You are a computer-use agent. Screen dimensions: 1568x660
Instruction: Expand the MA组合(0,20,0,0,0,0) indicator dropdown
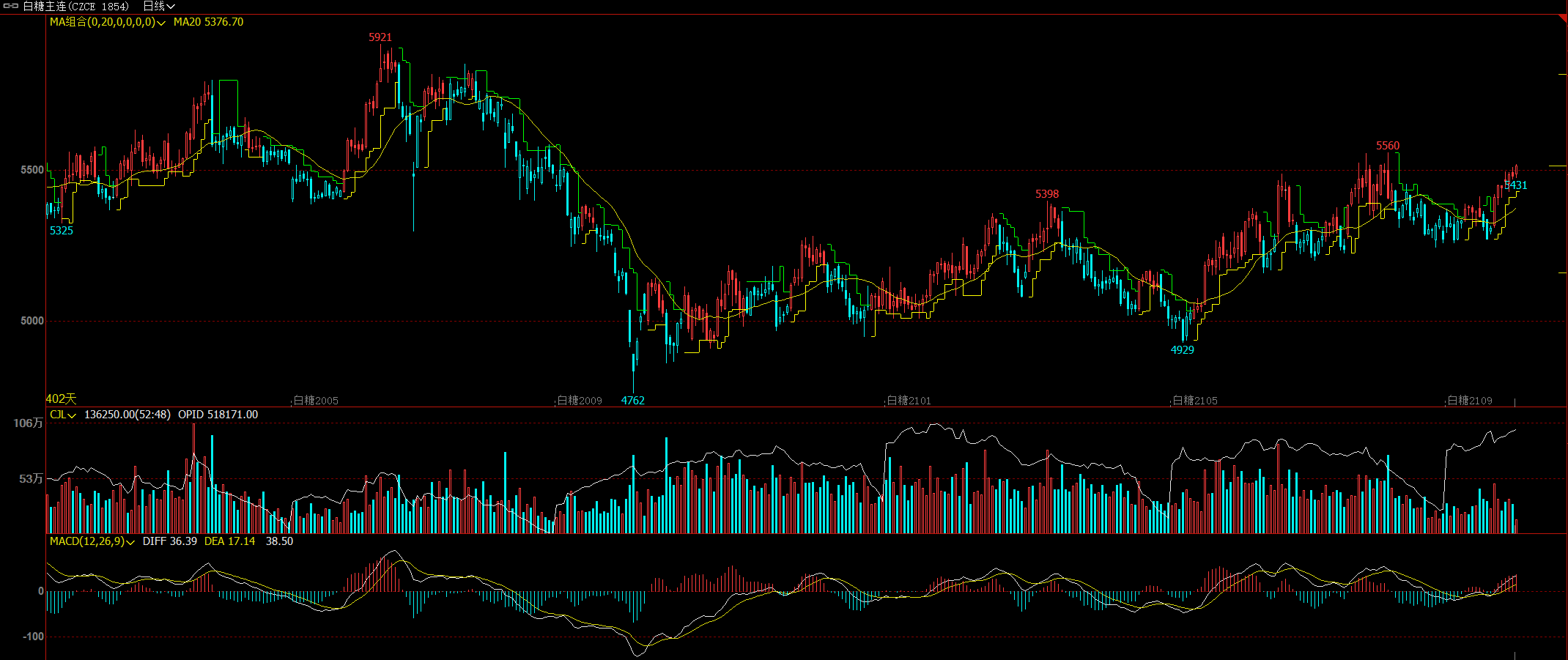pos(108,22)
